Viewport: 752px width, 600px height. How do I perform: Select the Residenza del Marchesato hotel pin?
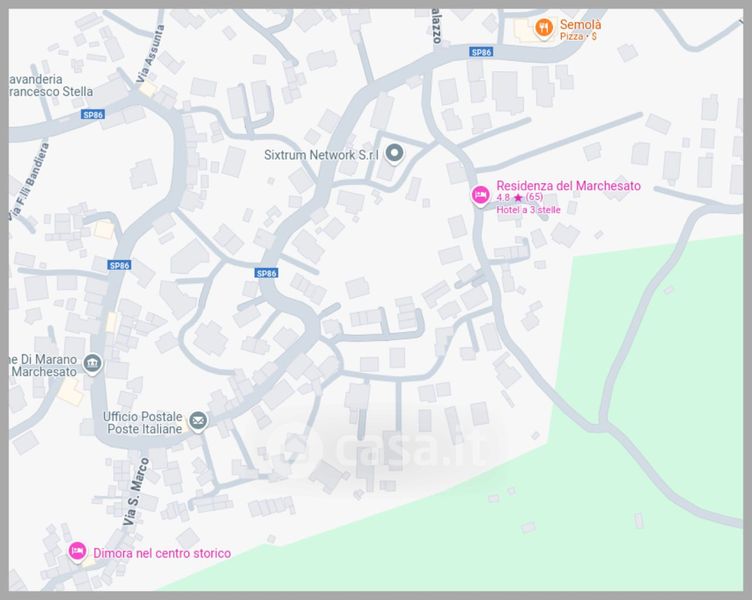click(x=480, y=195)
